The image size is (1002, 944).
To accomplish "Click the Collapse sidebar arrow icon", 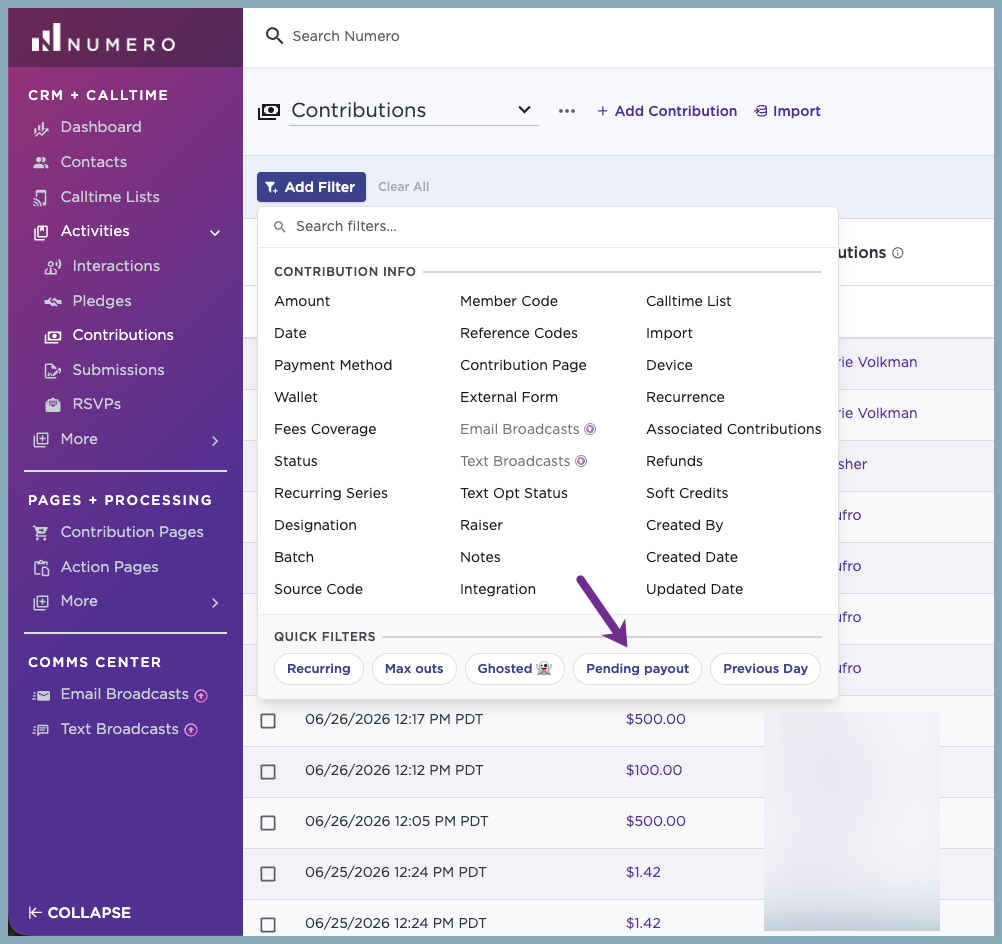I will (x=35, y=913).
